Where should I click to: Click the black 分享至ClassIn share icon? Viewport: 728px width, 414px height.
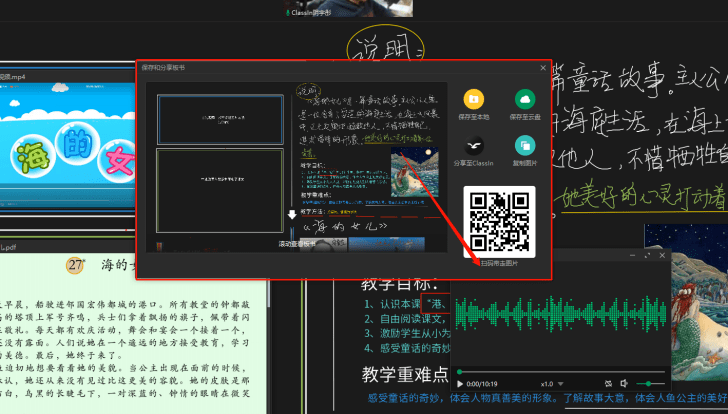pyautogui.click(x=474, y=146)
